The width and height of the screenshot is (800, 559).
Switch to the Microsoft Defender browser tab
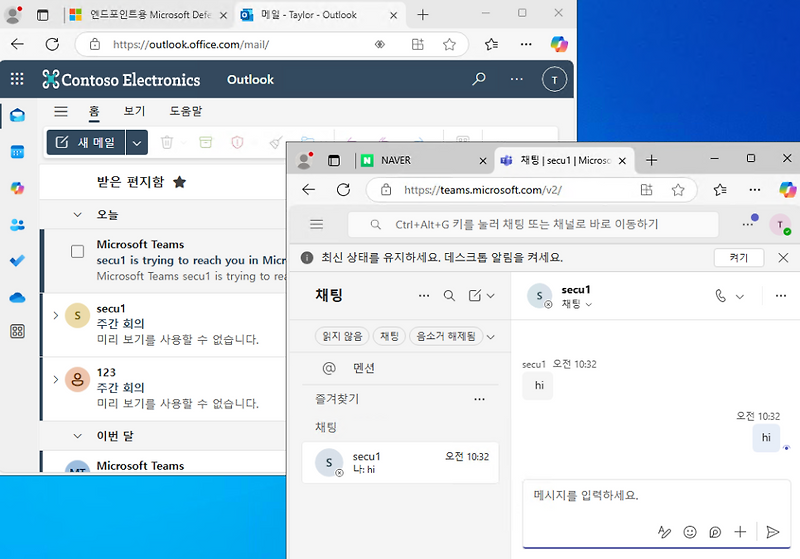[148, 15]
